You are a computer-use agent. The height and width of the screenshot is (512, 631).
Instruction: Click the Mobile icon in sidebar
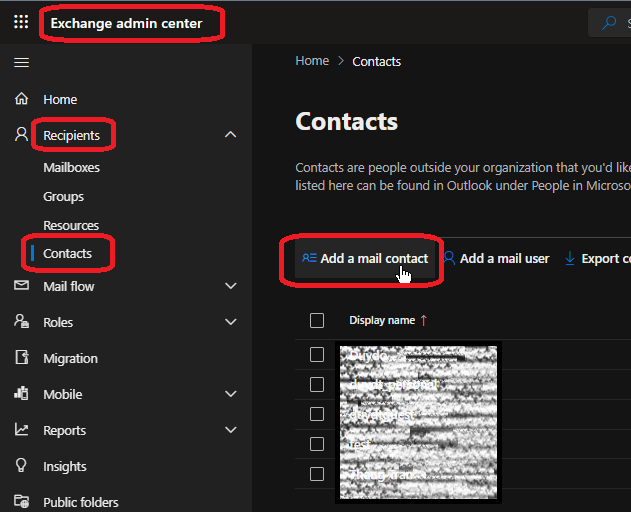21,393
